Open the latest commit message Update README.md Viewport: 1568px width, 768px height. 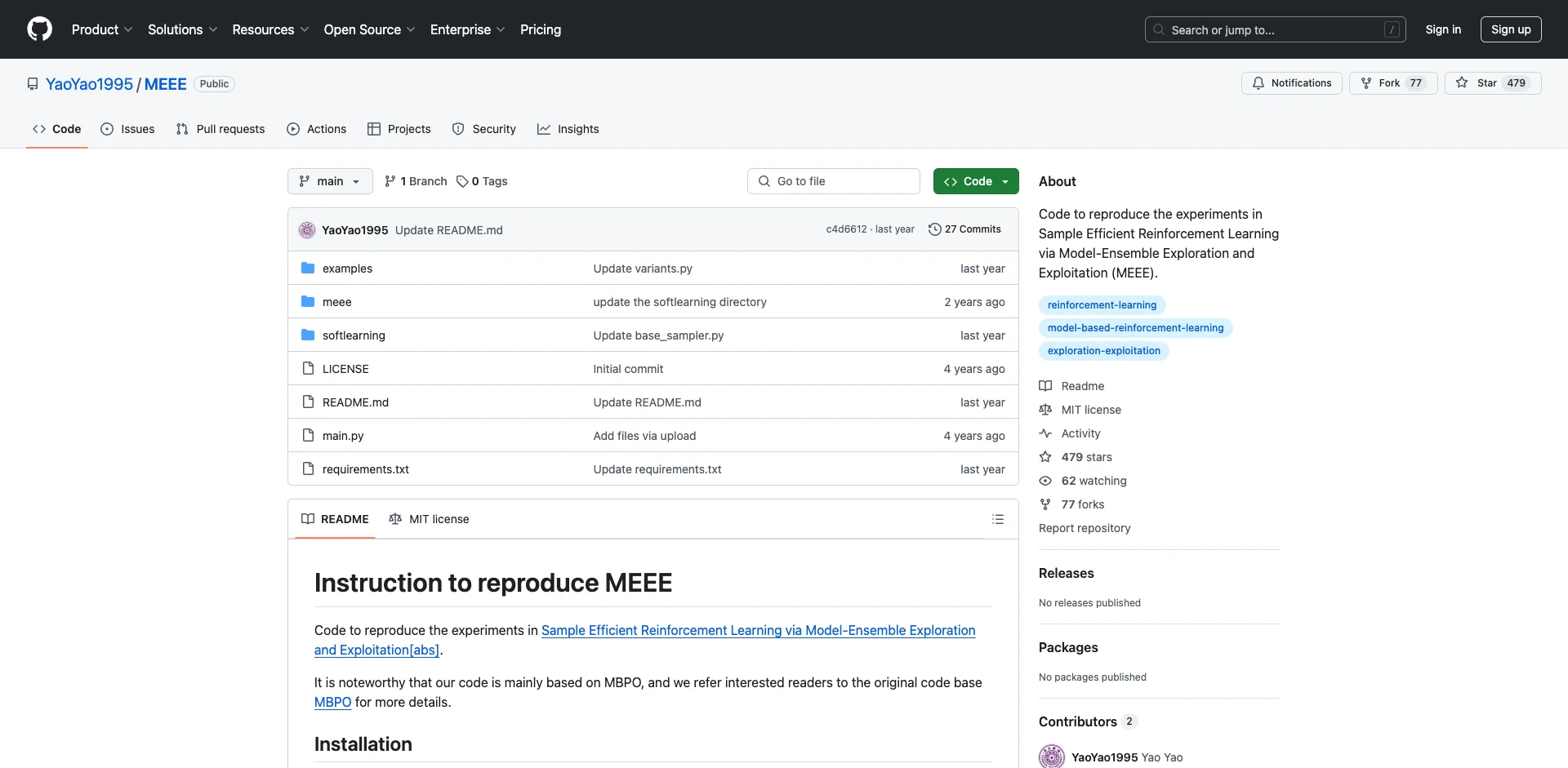[x=449, y=230]
